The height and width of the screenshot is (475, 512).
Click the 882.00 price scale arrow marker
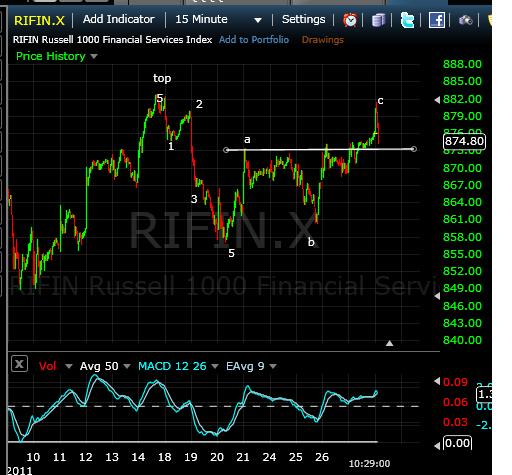tap(437, 100)
